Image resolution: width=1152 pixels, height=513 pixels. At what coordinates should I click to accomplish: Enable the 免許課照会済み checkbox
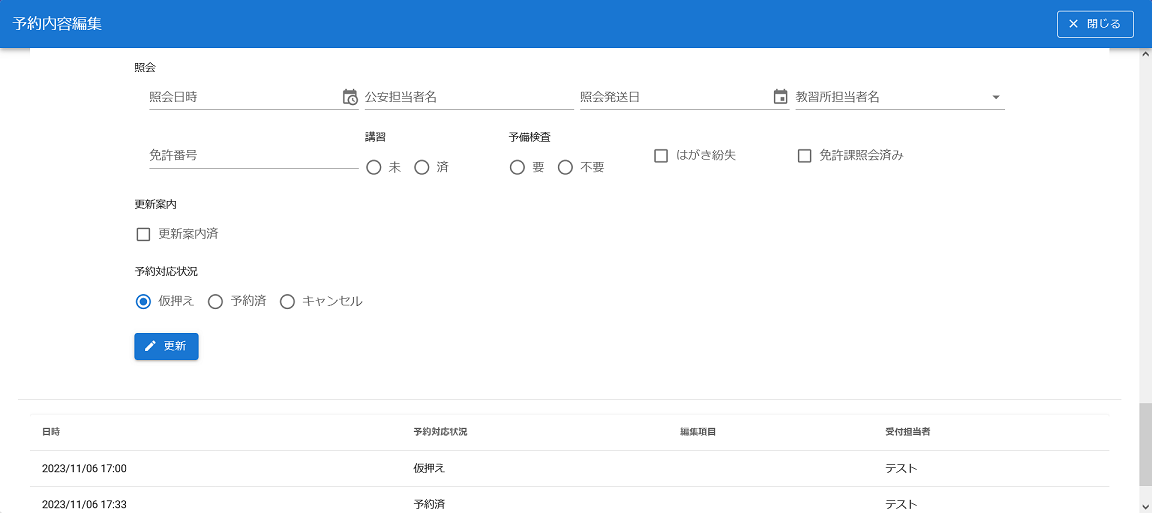pos(804,156)
